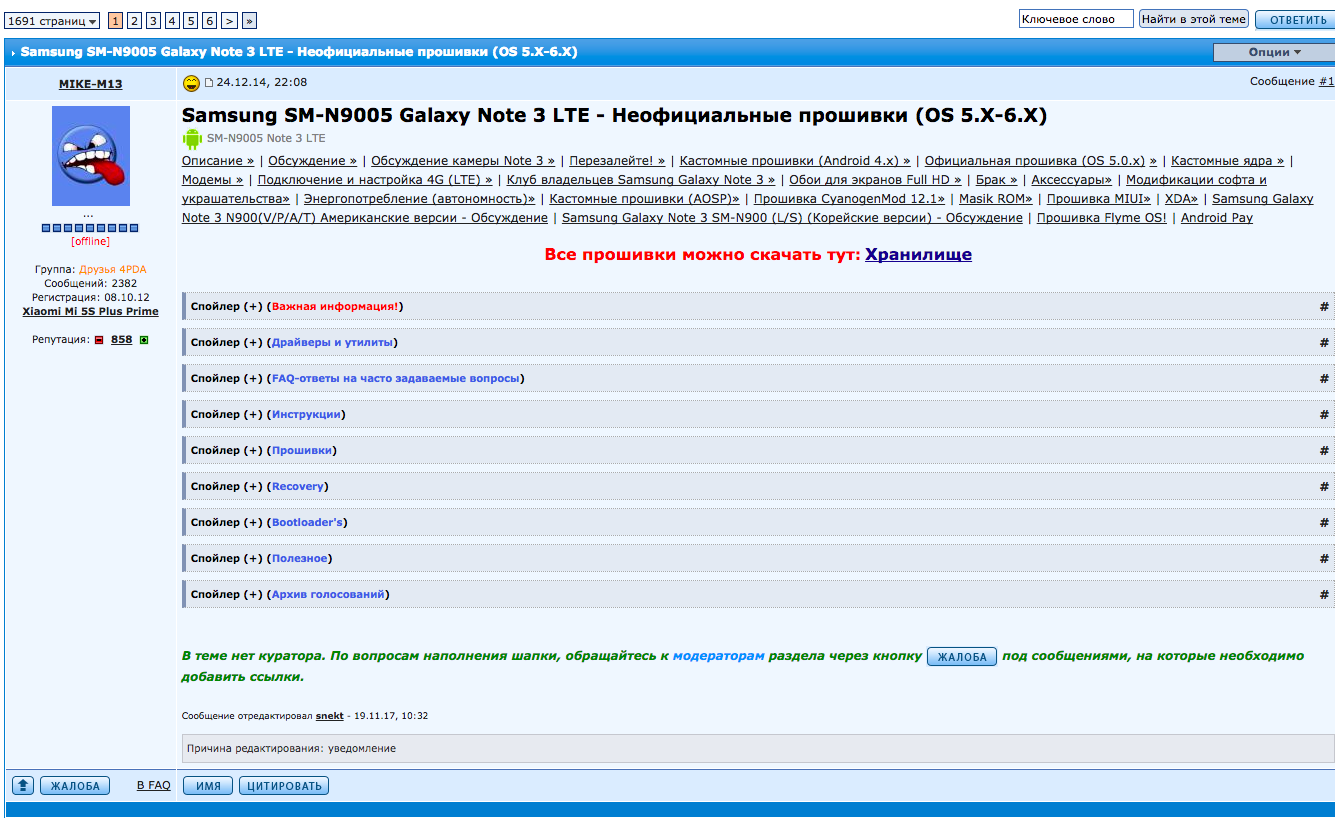This screenshot has height=818, width=1335.
Task: Click the inline ЖАЛОБА button in green text
Action: tap(962, 657)
